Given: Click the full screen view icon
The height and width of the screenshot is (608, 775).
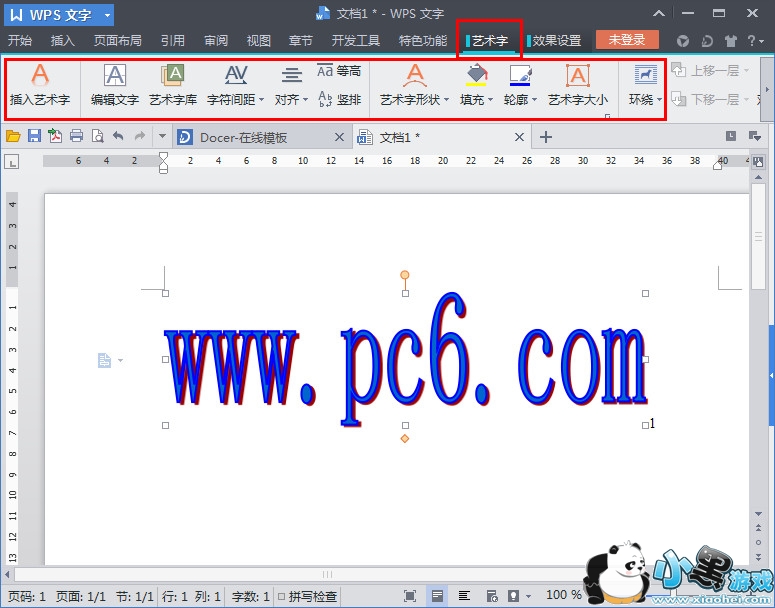Looking at the screenshot, I should [x=410, y=596].
